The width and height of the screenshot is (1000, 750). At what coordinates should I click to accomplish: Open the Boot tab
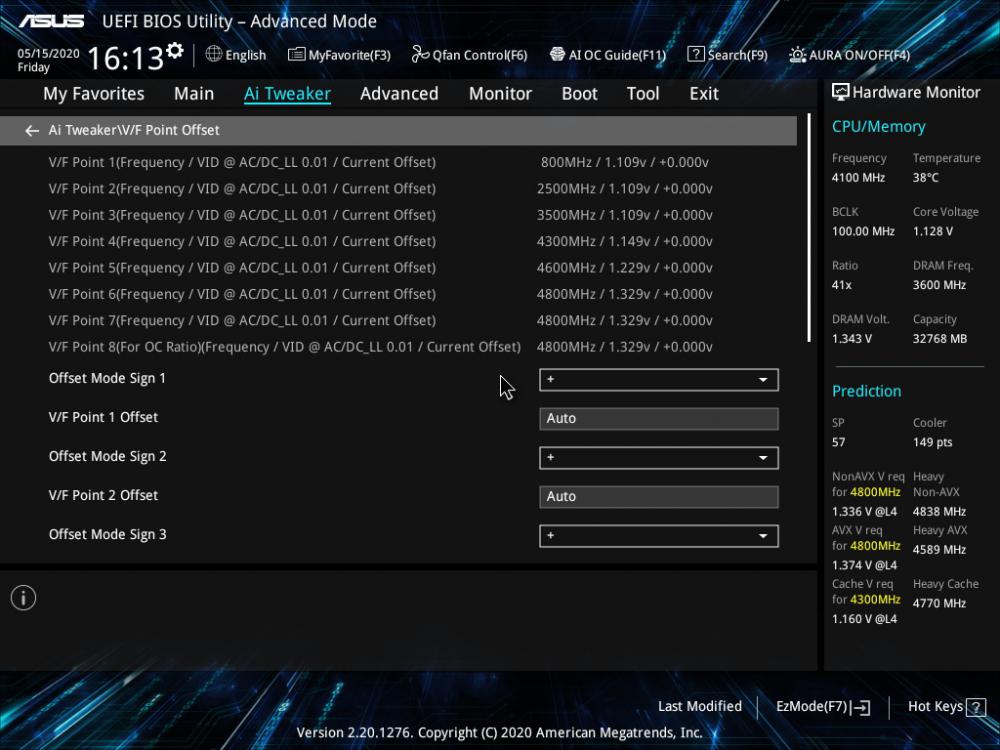(x=579, y=94)
